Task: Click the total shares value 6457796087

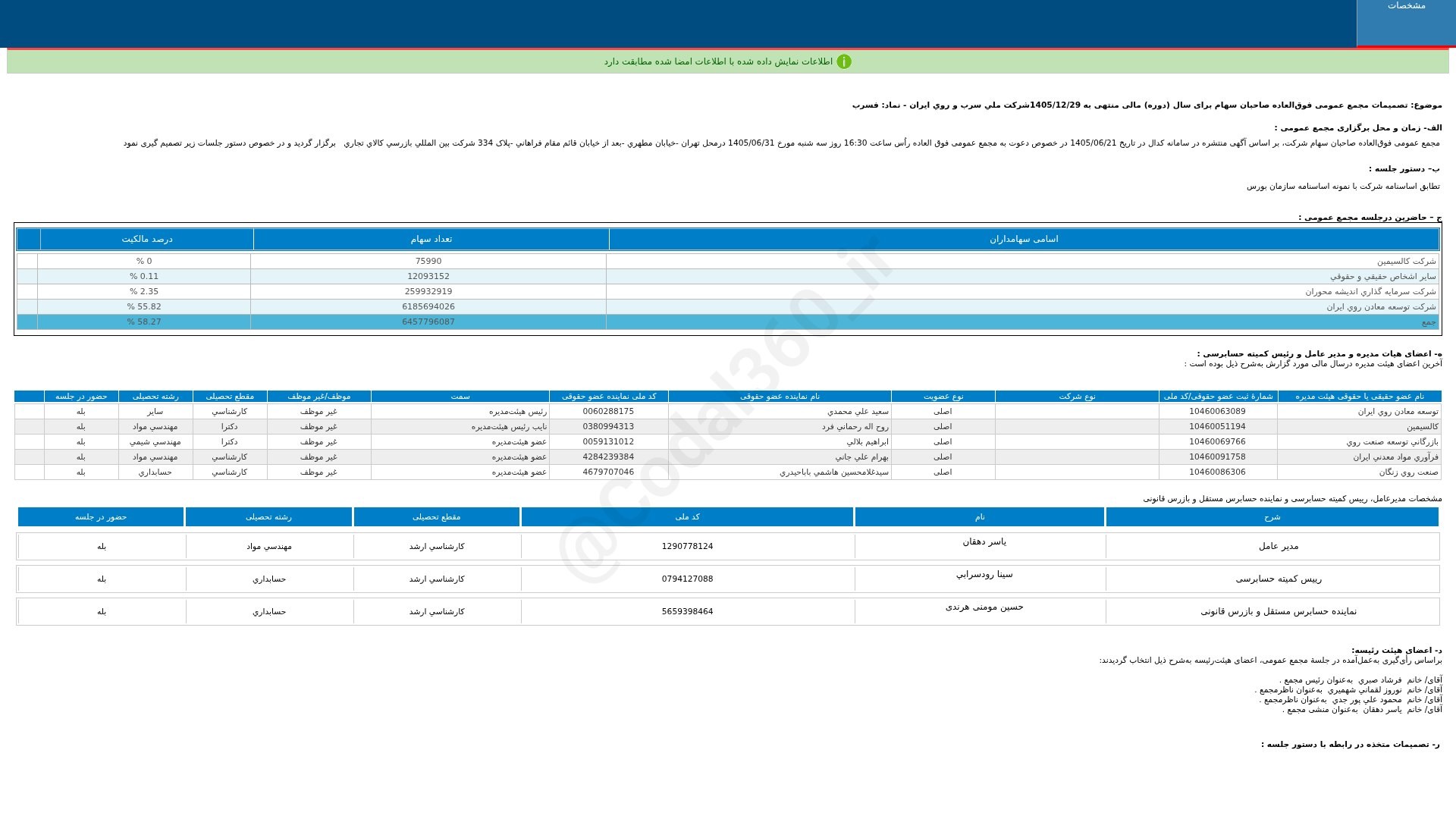Action: tap(428, 322)
